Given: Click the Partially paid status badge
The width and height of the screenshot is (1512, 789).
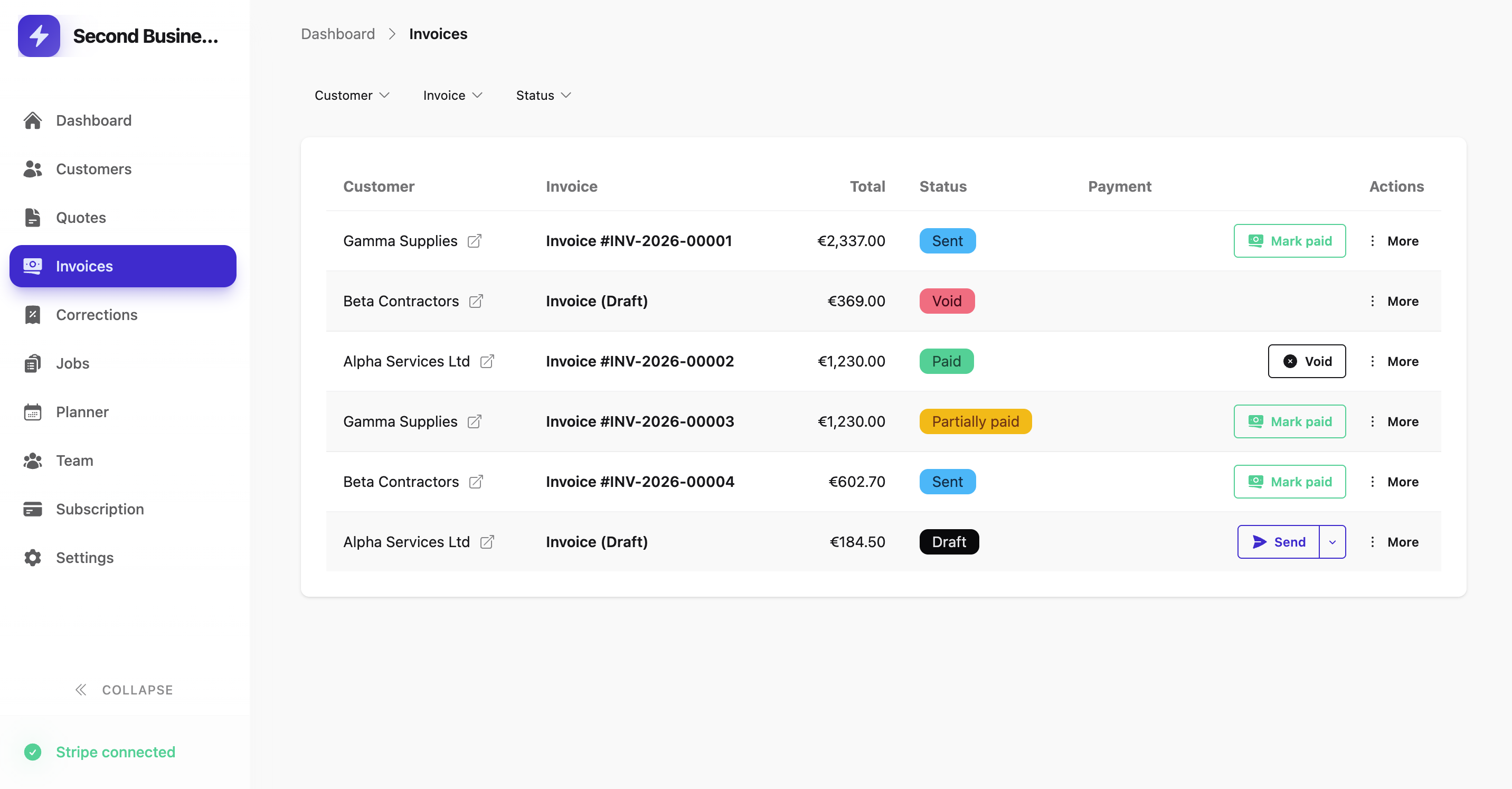Looking at the screenshot, I should click(975, 421).
